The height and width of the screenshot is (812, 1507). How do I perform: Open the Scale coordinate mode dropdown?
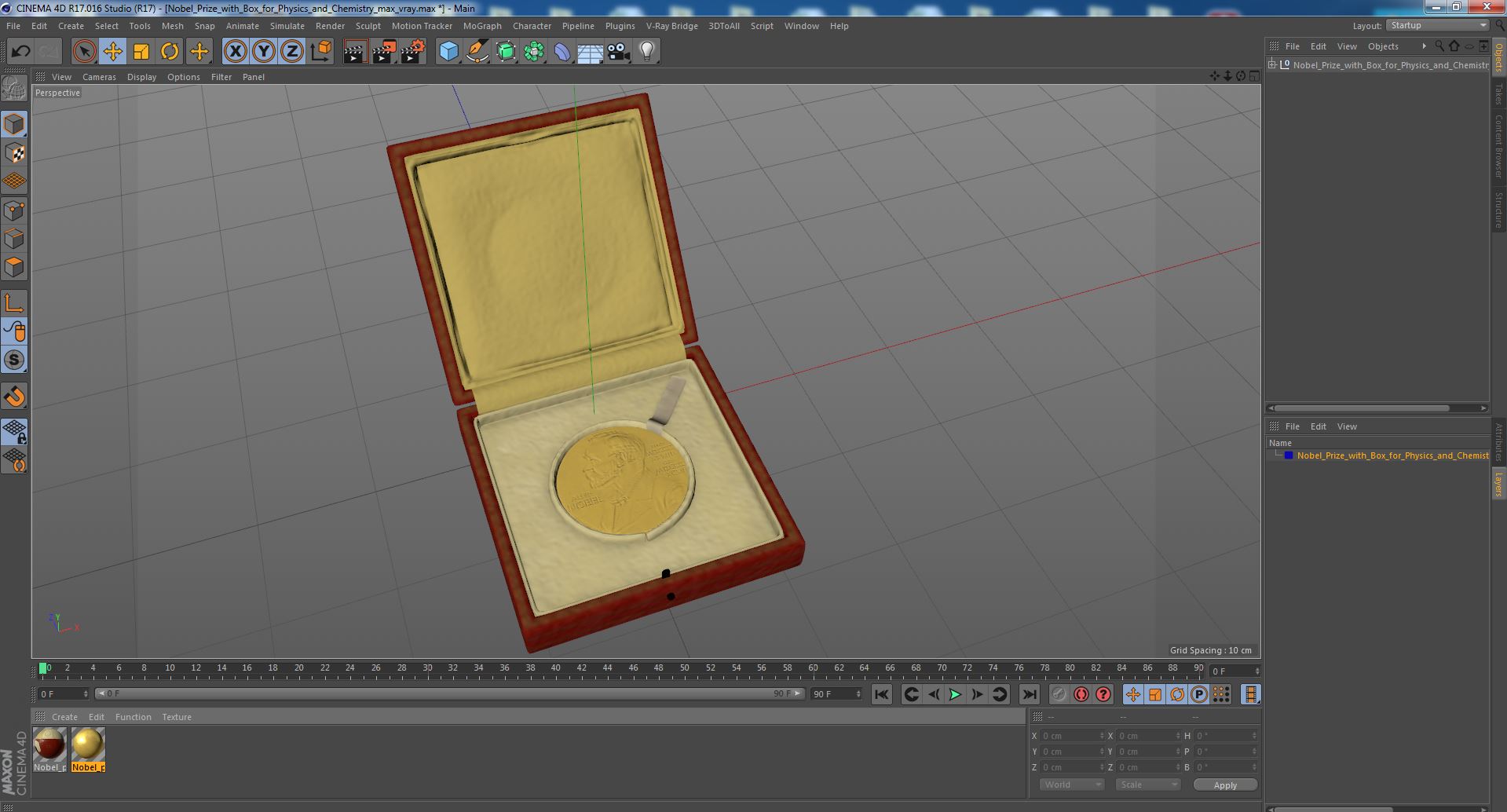tap(1147, 785)
